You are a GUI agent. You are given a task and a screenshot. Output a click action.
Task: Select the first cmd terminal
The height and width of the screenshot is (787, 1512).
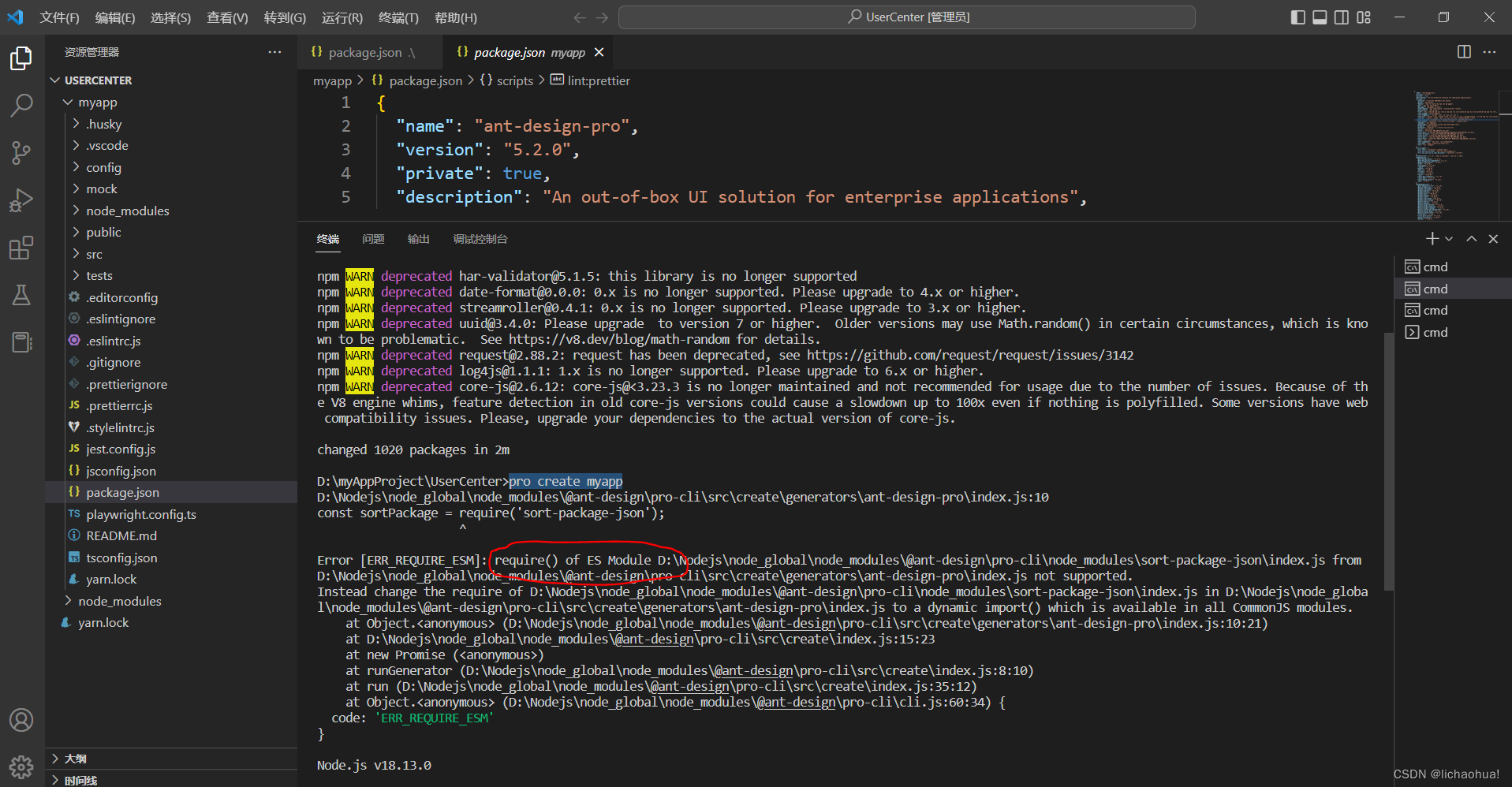pyautogui.click(x=1453, y=267)
